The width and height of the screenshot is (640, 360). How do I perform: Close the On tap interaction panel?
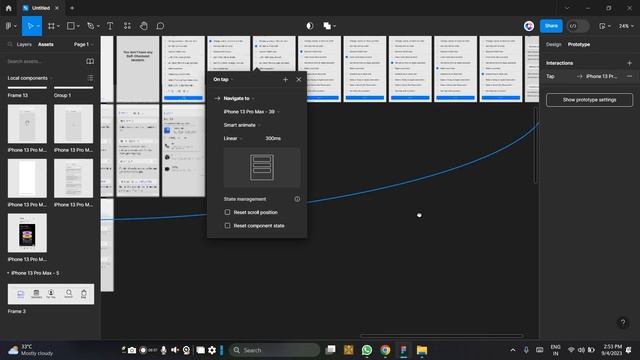[x=299, y=80]
